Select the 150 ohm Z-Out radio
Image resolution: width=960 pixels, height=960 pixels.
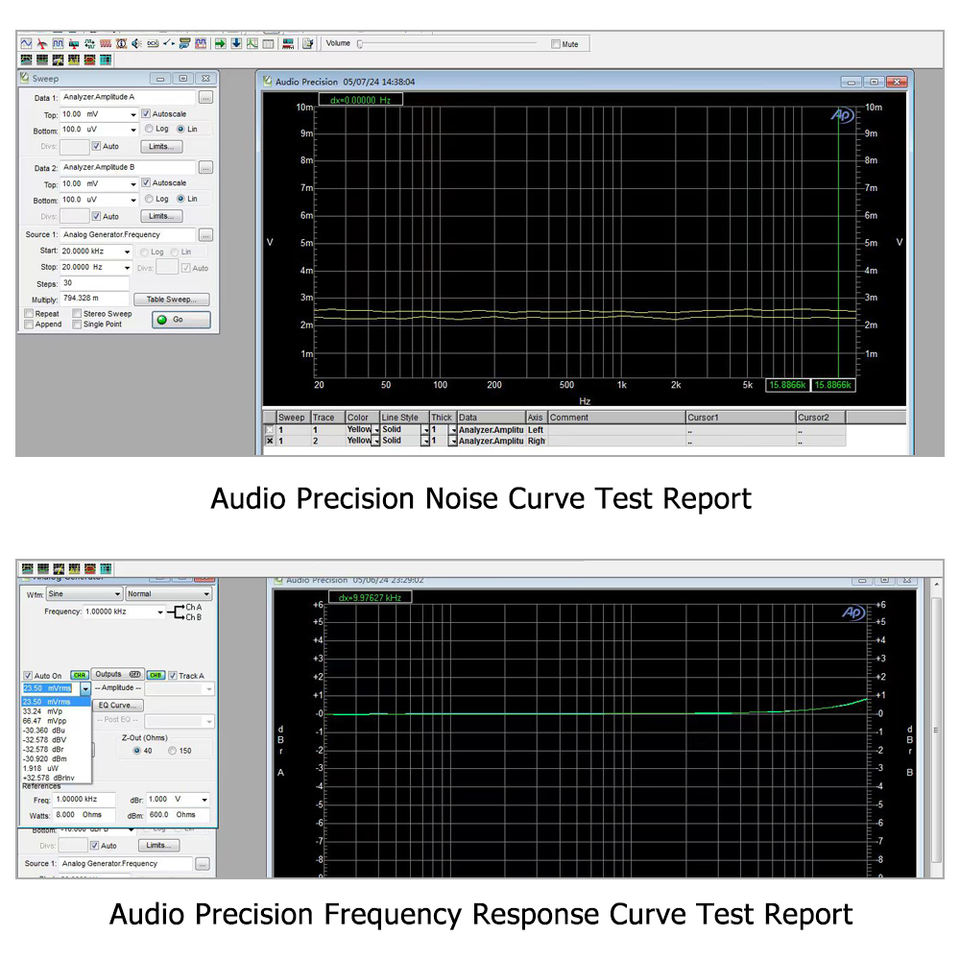pyautogui.click(x=172, y=750)
